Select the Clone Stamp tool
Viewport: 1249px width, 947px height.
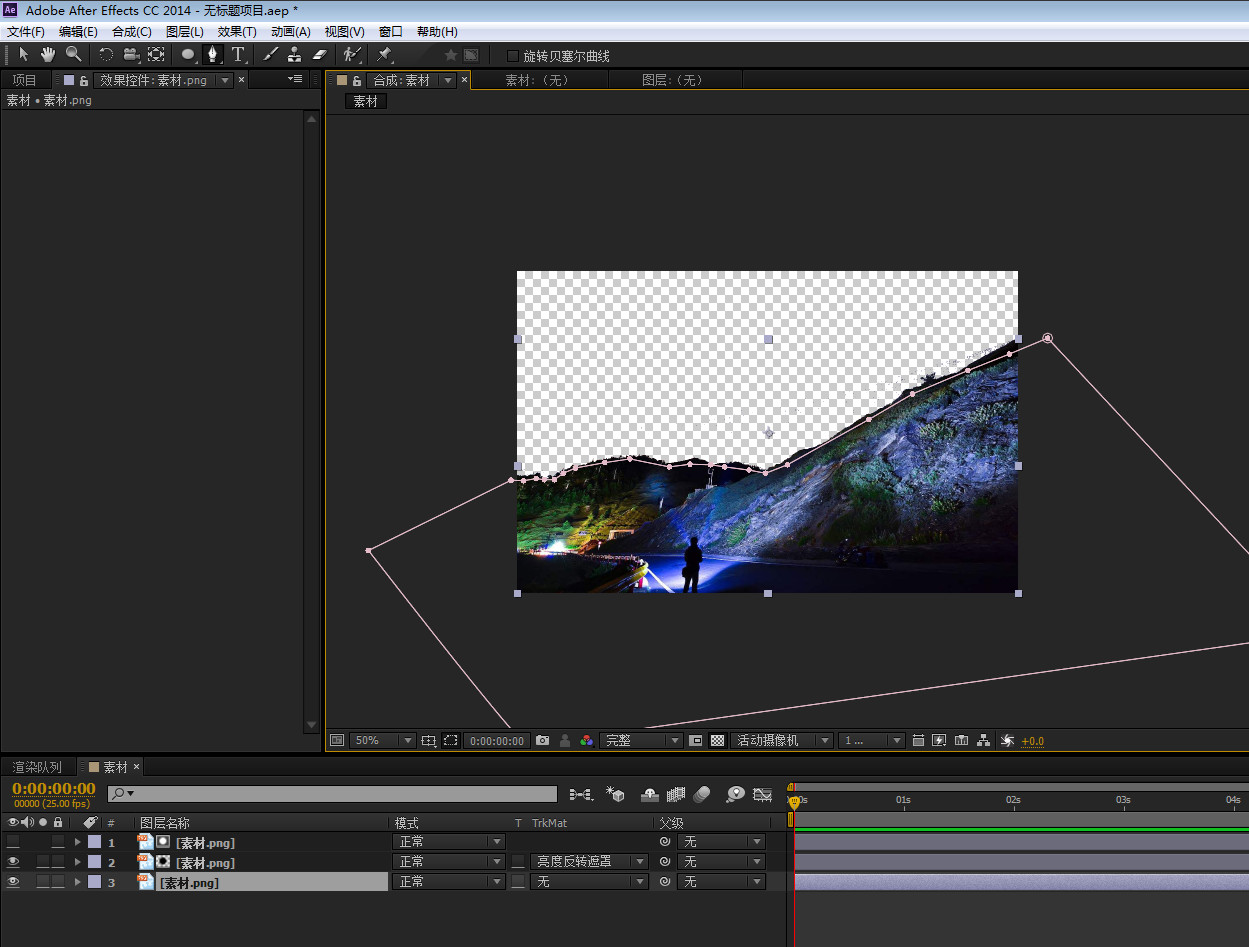point(295,55)
